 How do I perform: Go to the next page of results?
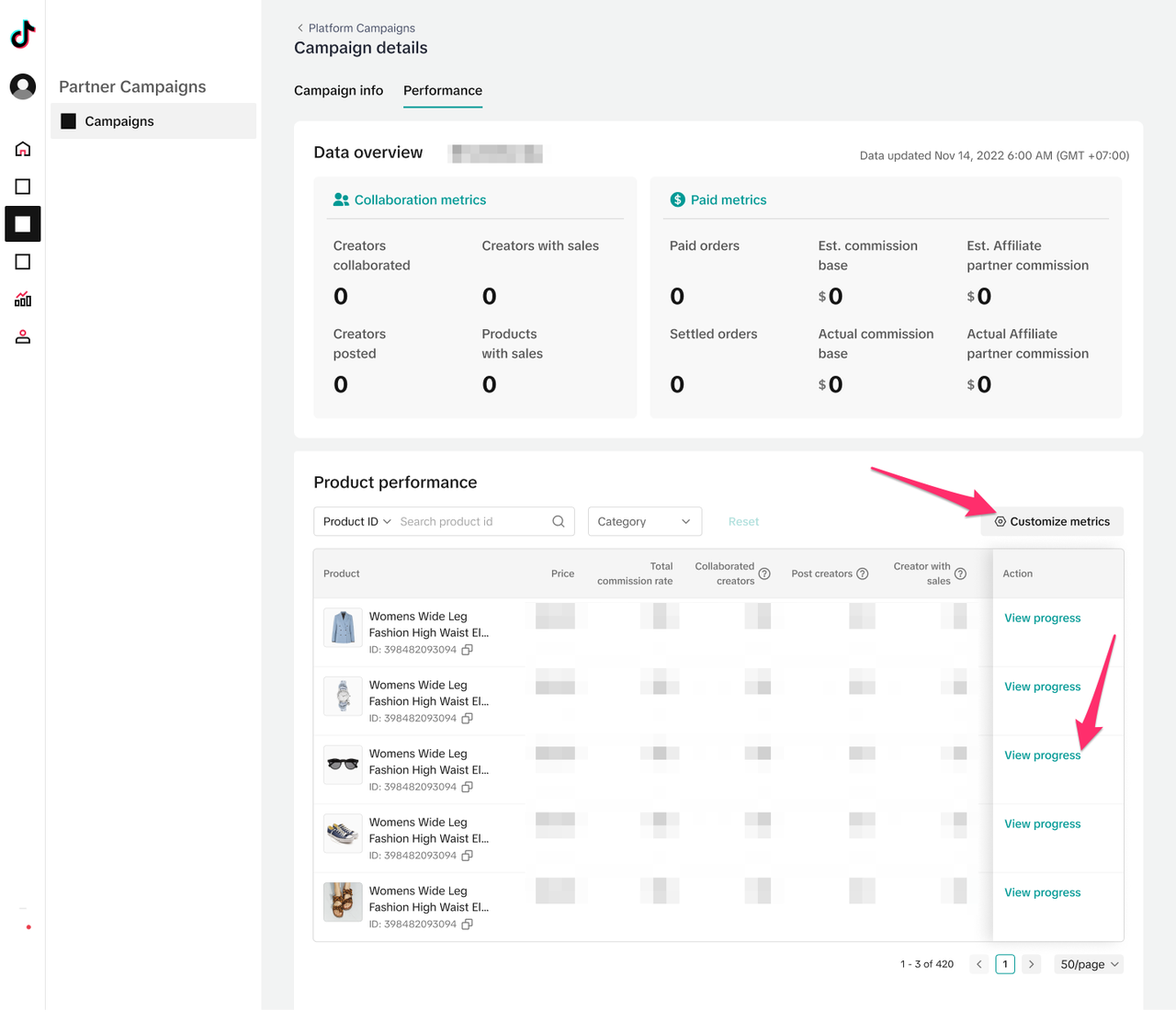click(x=1032, y=964)
